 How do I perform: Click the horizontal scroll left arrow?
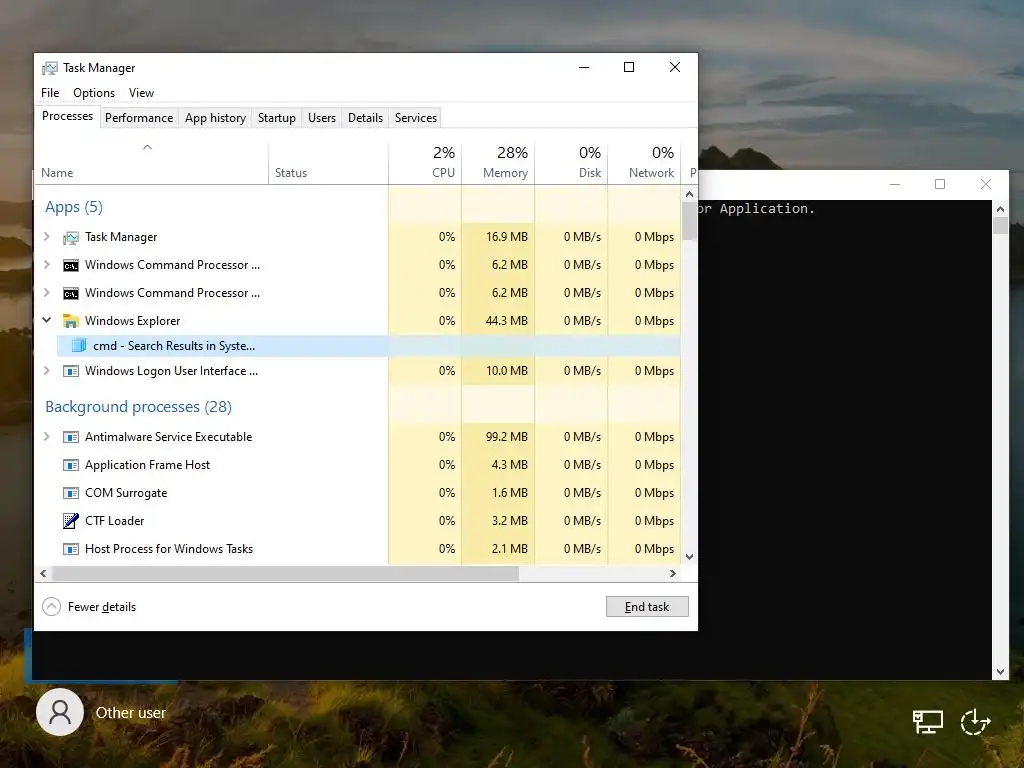pos(43,573)
